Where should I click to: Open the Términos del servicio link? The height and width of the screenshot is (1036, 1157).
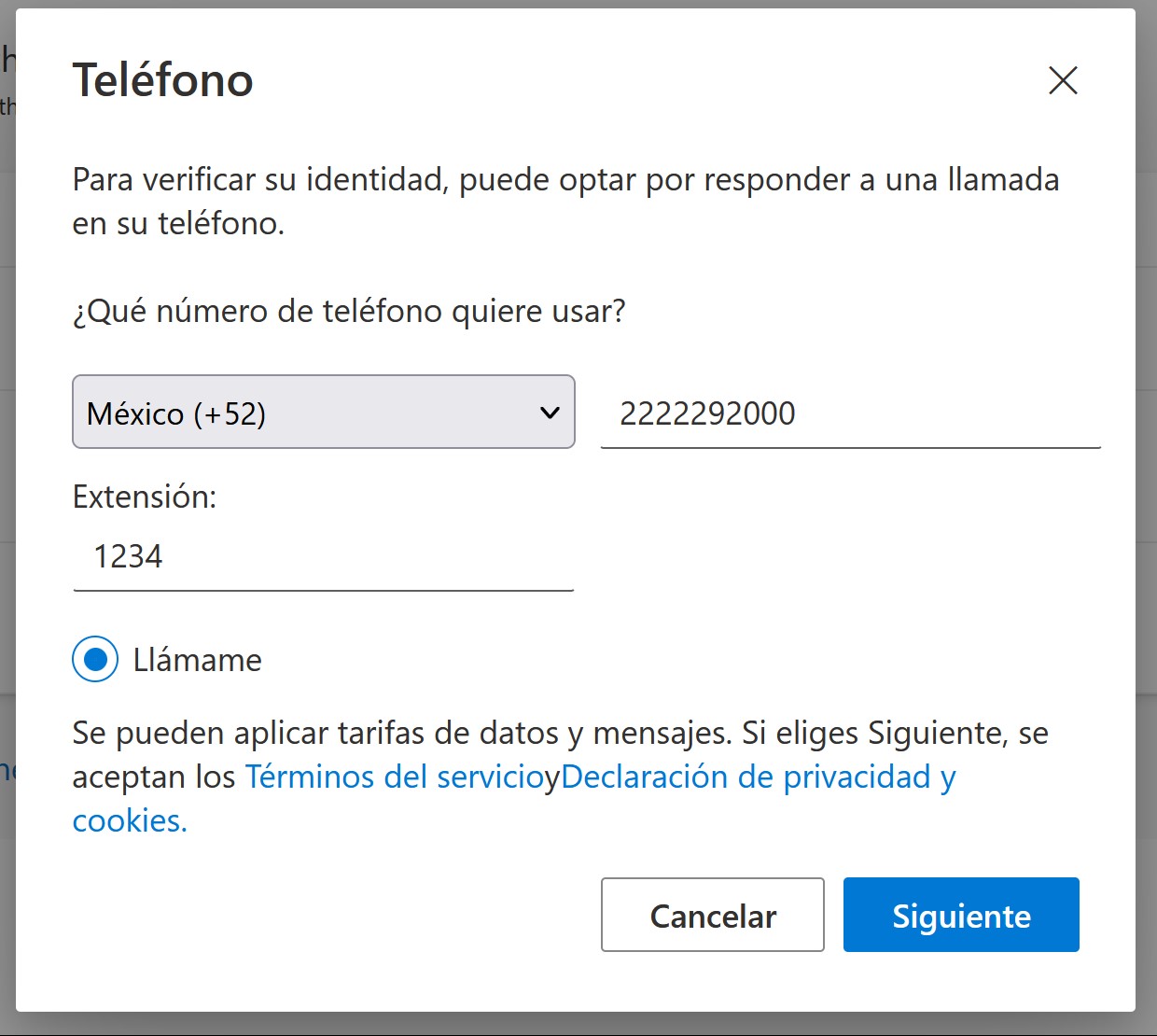pos(394,777)
